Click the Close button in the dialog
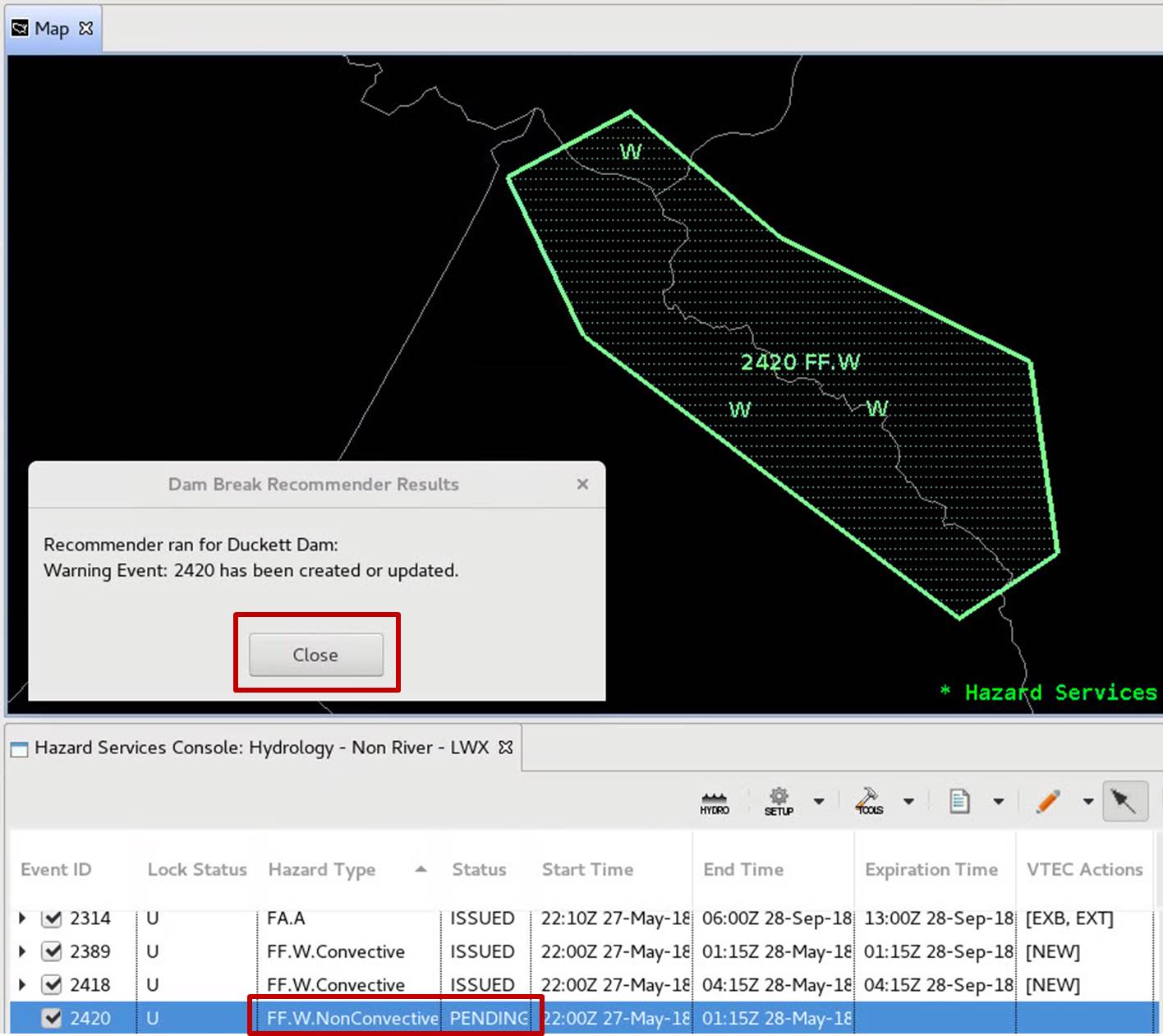The image size is (1163, 1036). (316, 655)
